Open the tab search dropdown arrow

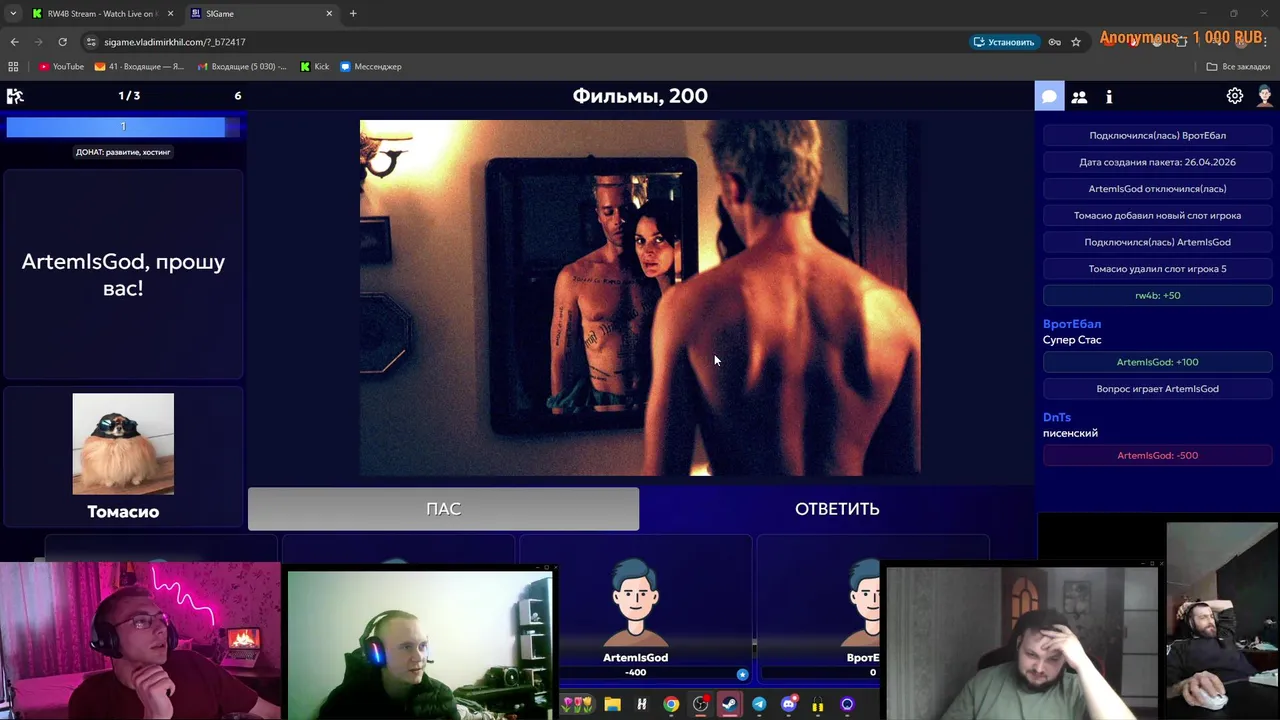click(12, 14)
